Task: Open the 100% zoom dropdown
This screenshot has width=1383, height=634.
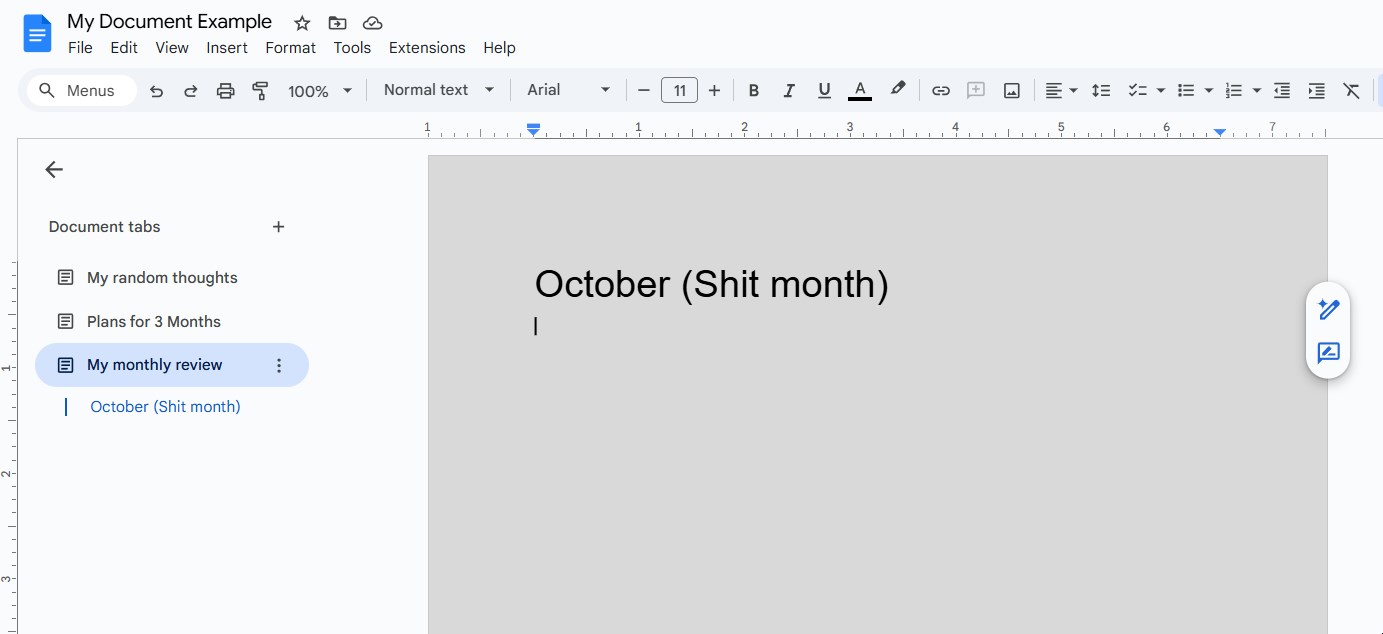Action: point(320,91)
